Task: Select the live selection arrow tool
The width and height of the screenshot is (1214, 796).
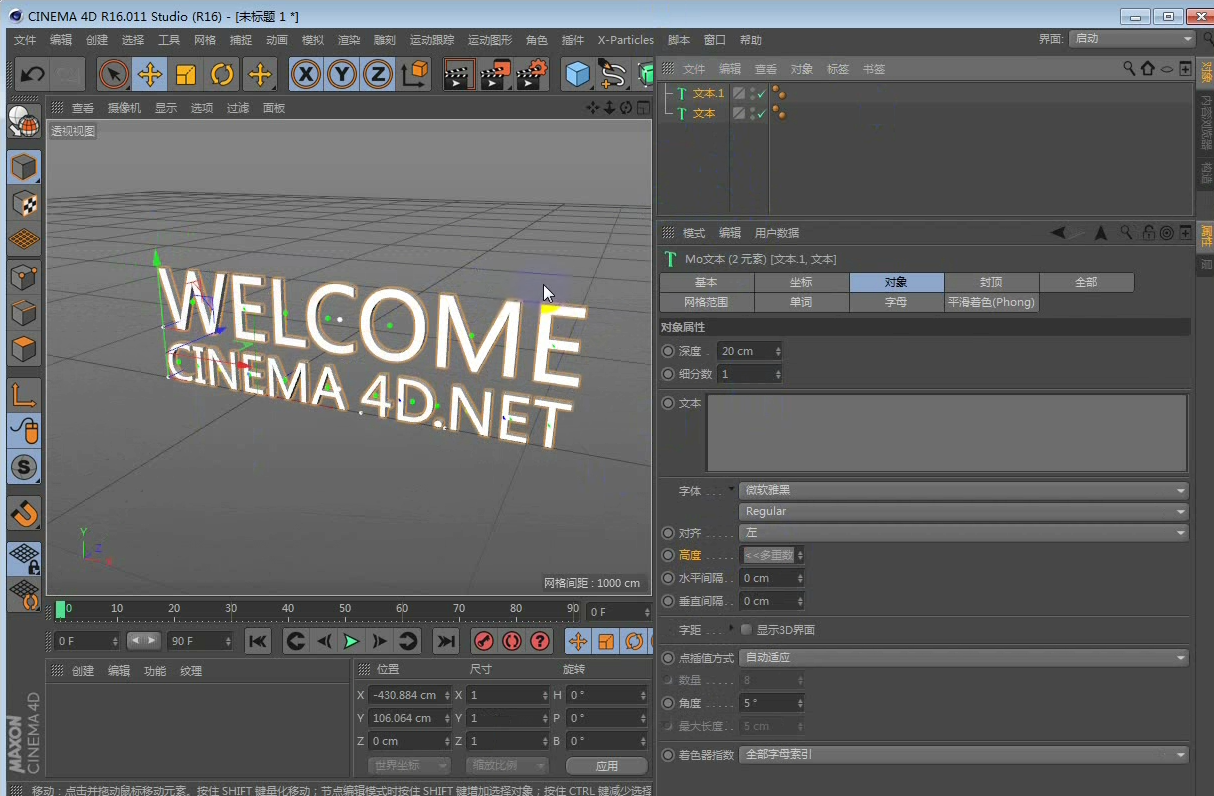Action: (x=114, y=74)
